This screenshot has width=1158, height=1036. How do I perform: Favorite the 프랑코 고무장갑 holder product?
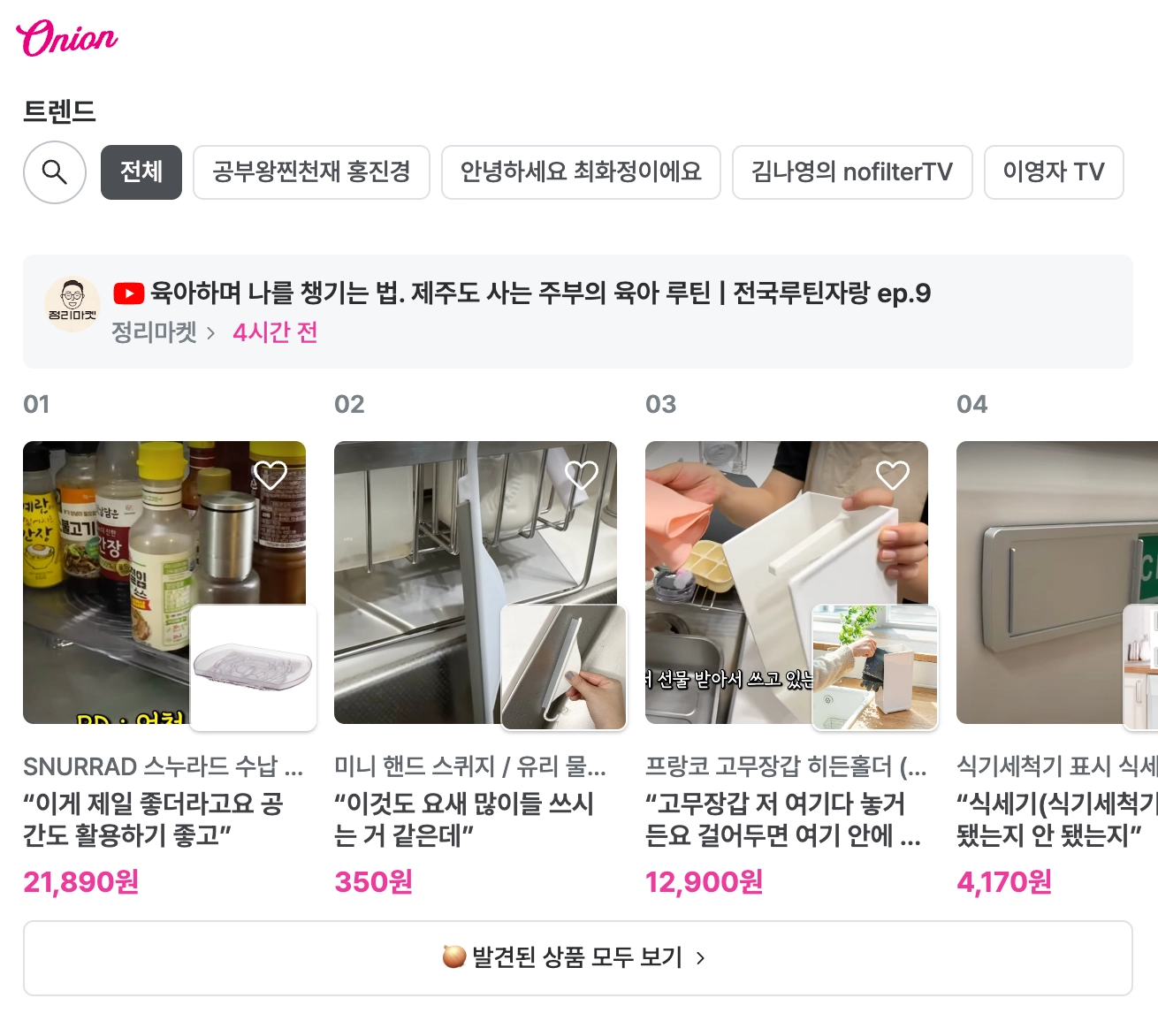(893, 476)
